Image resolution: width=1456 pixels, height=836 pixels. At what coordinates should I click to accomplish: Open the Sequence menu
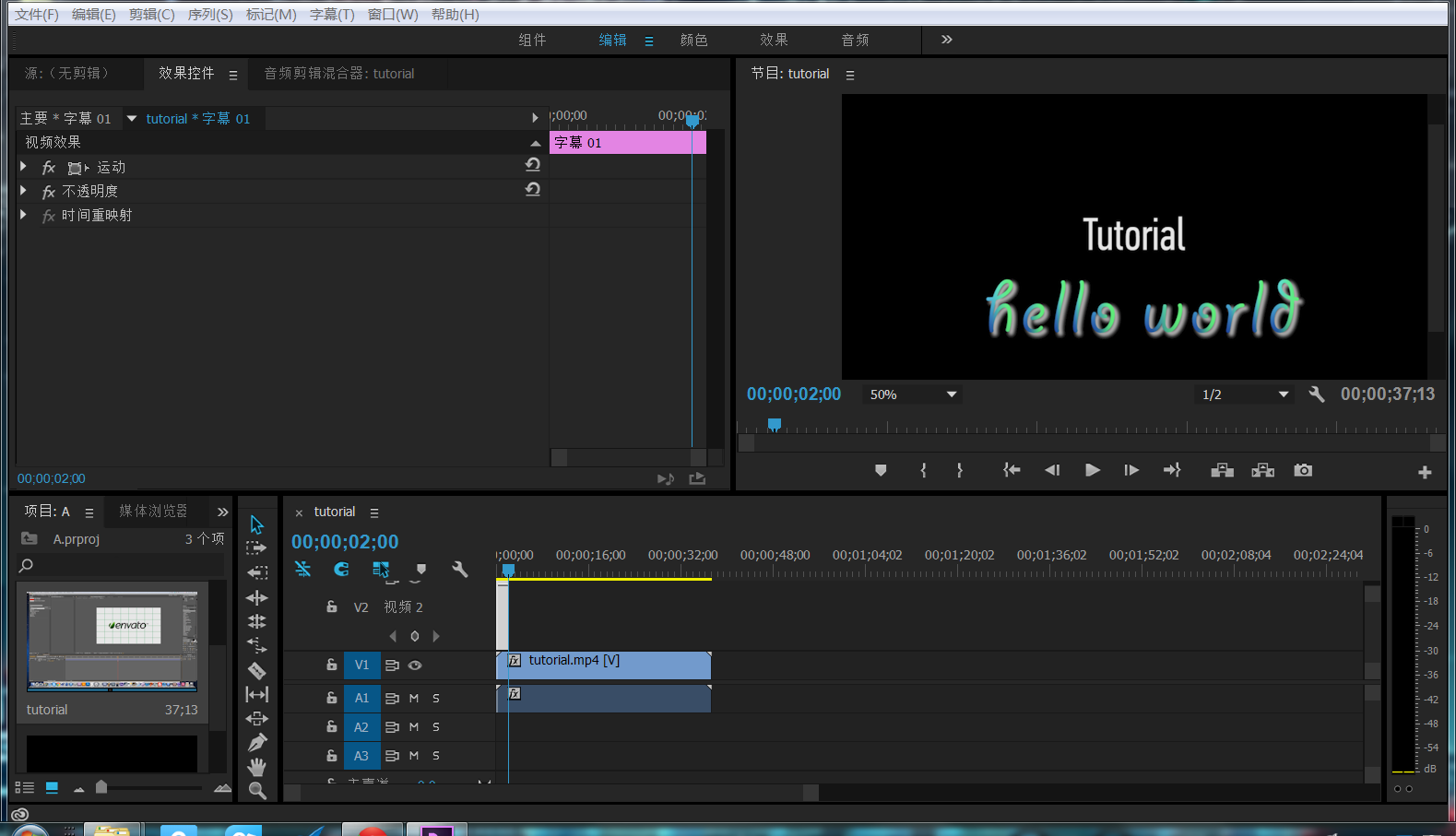pyautogui.click(x=210, y=15)
